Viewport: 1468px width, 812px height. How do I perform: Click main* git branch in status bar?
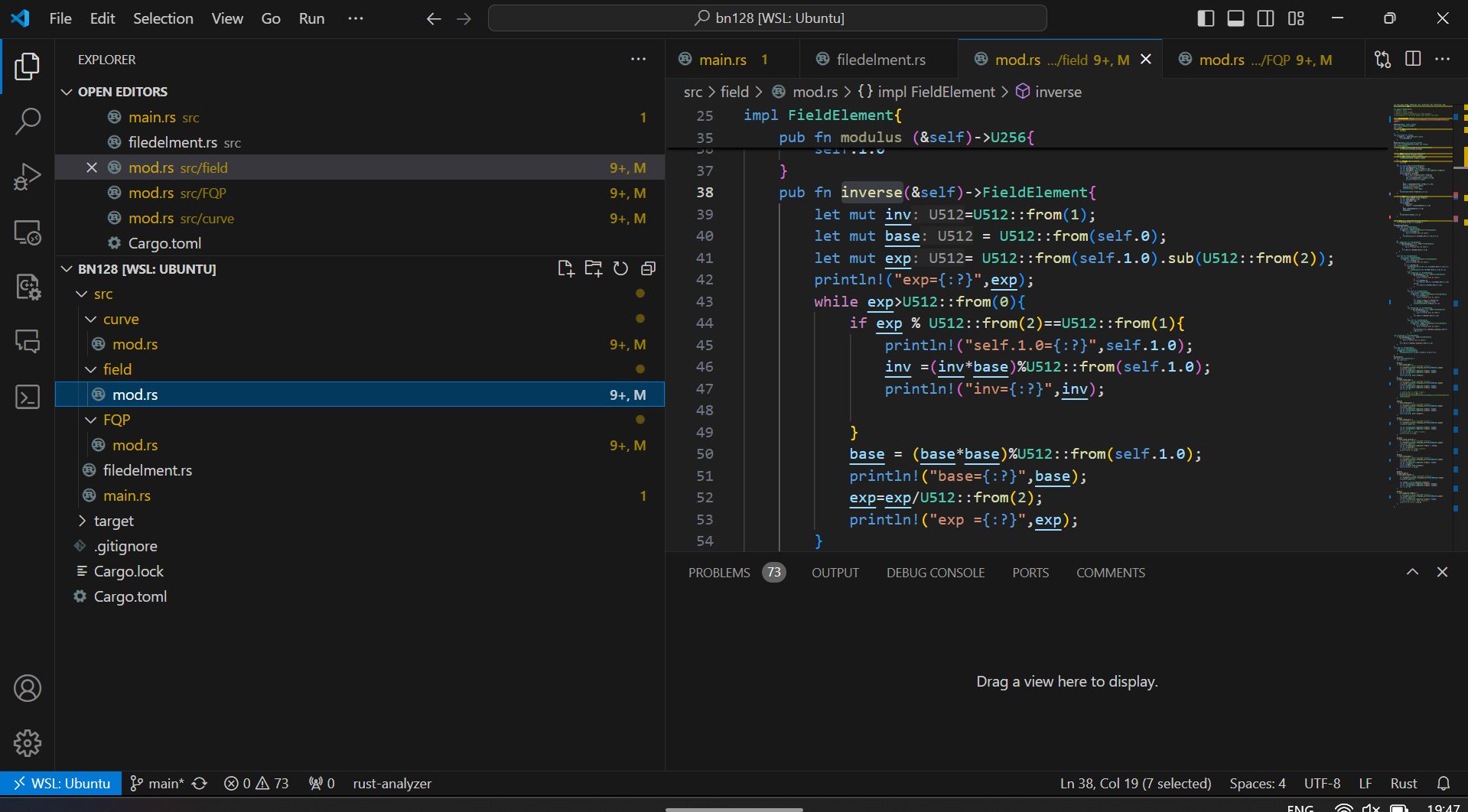coord(157,784)
